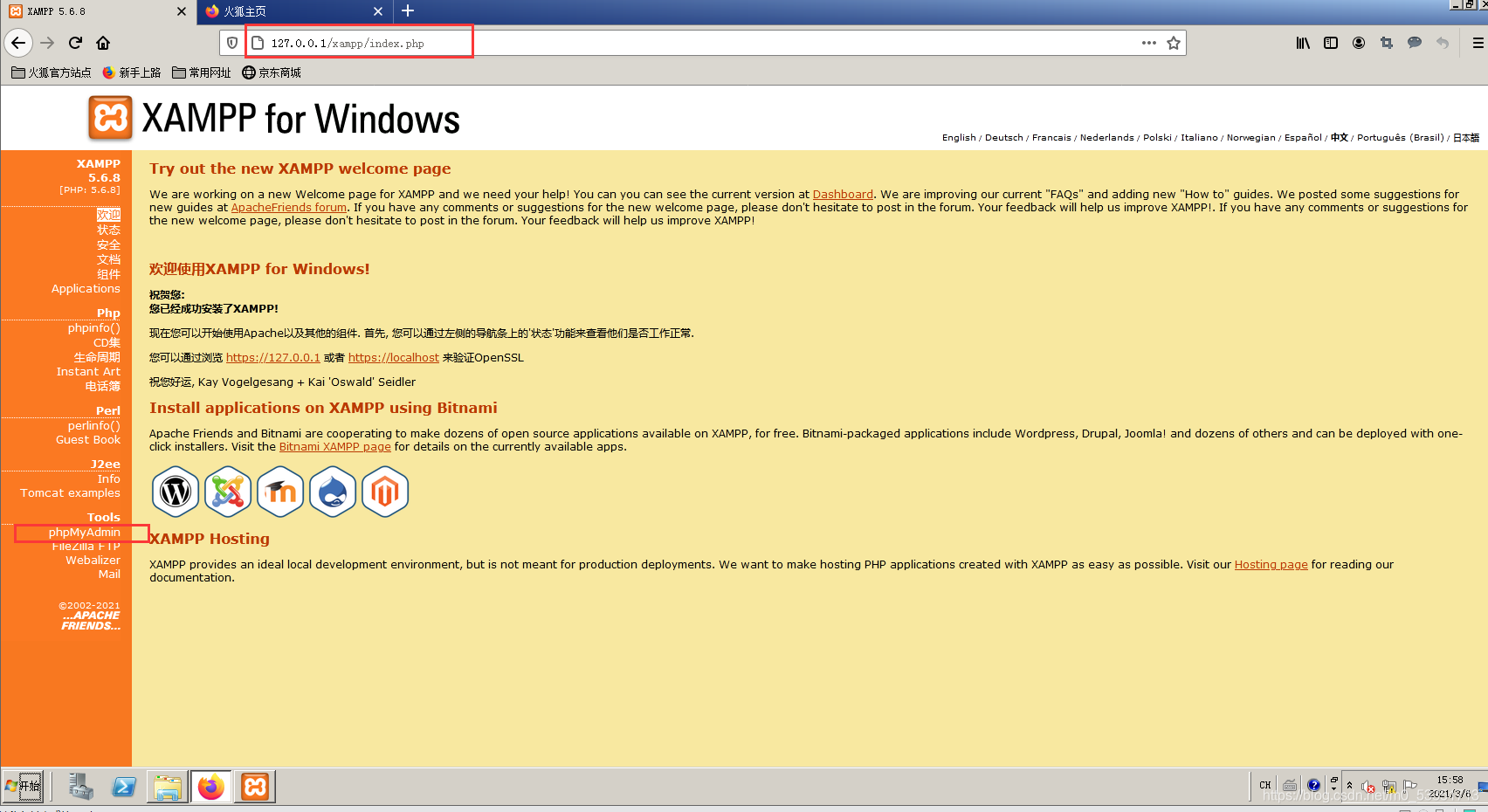Viewport: 1488px width, 812px height.
Task: Click the undo arrow toolbar icon
Action: [1443, 43]
